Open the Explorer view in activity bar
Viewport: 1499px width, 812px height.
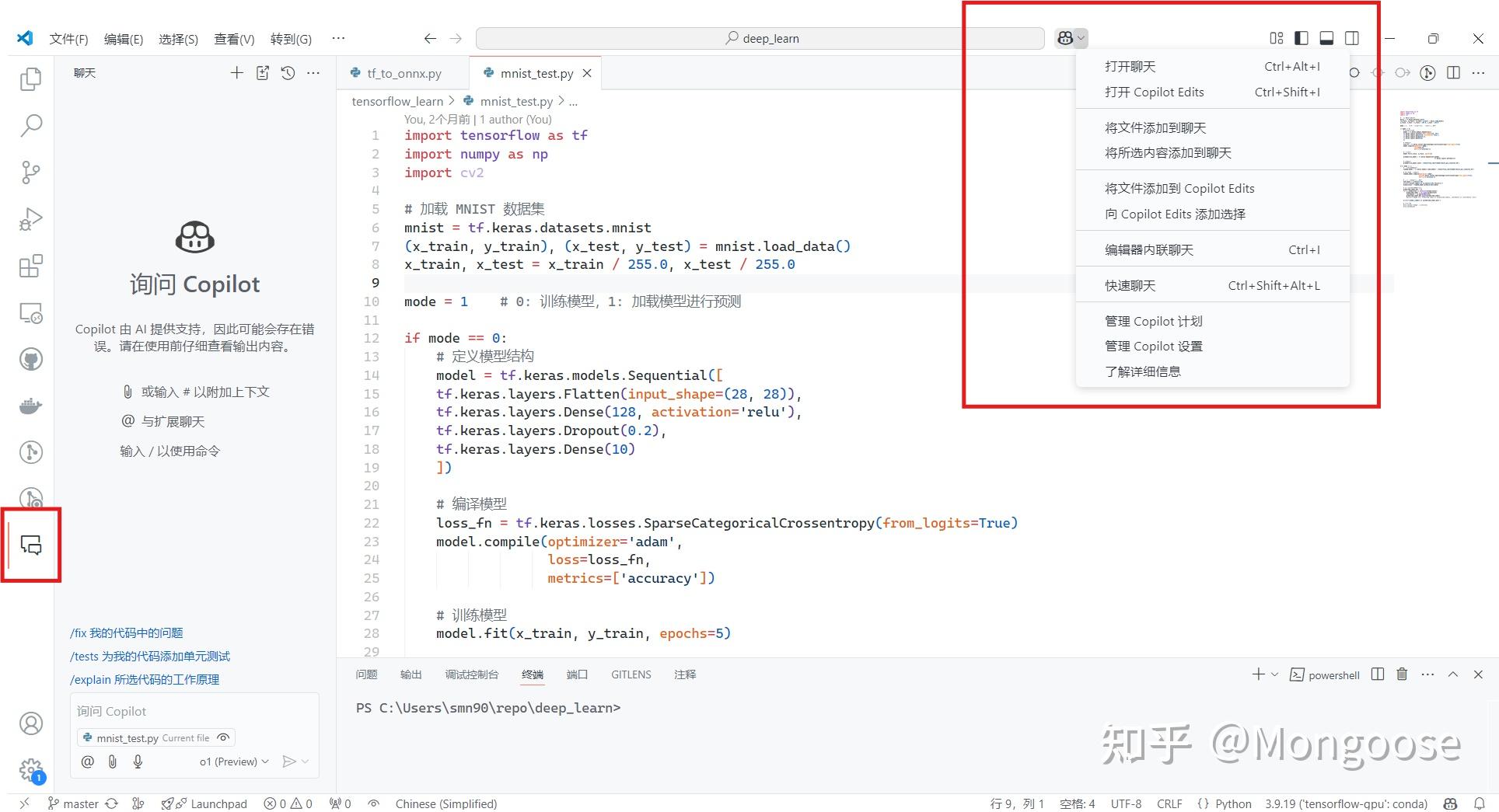coord(30,78)
